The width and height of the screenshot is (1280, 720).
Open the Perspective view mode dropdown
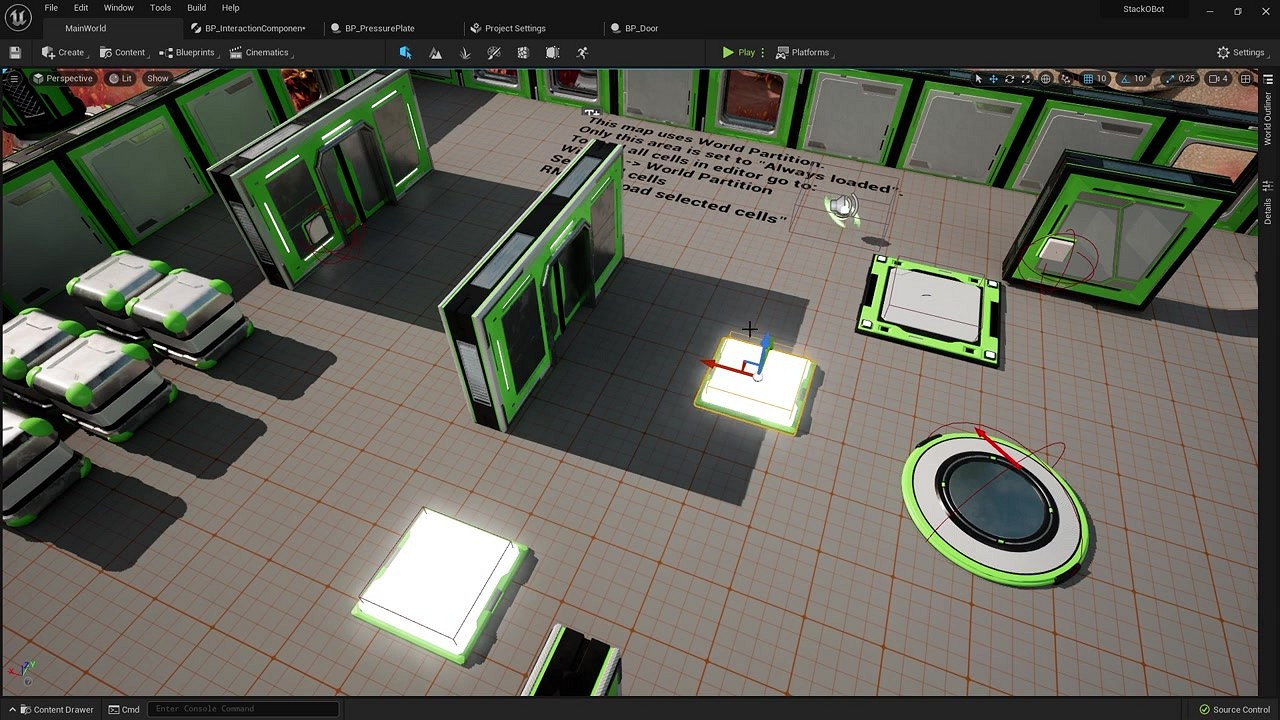[x=63, y=78]
